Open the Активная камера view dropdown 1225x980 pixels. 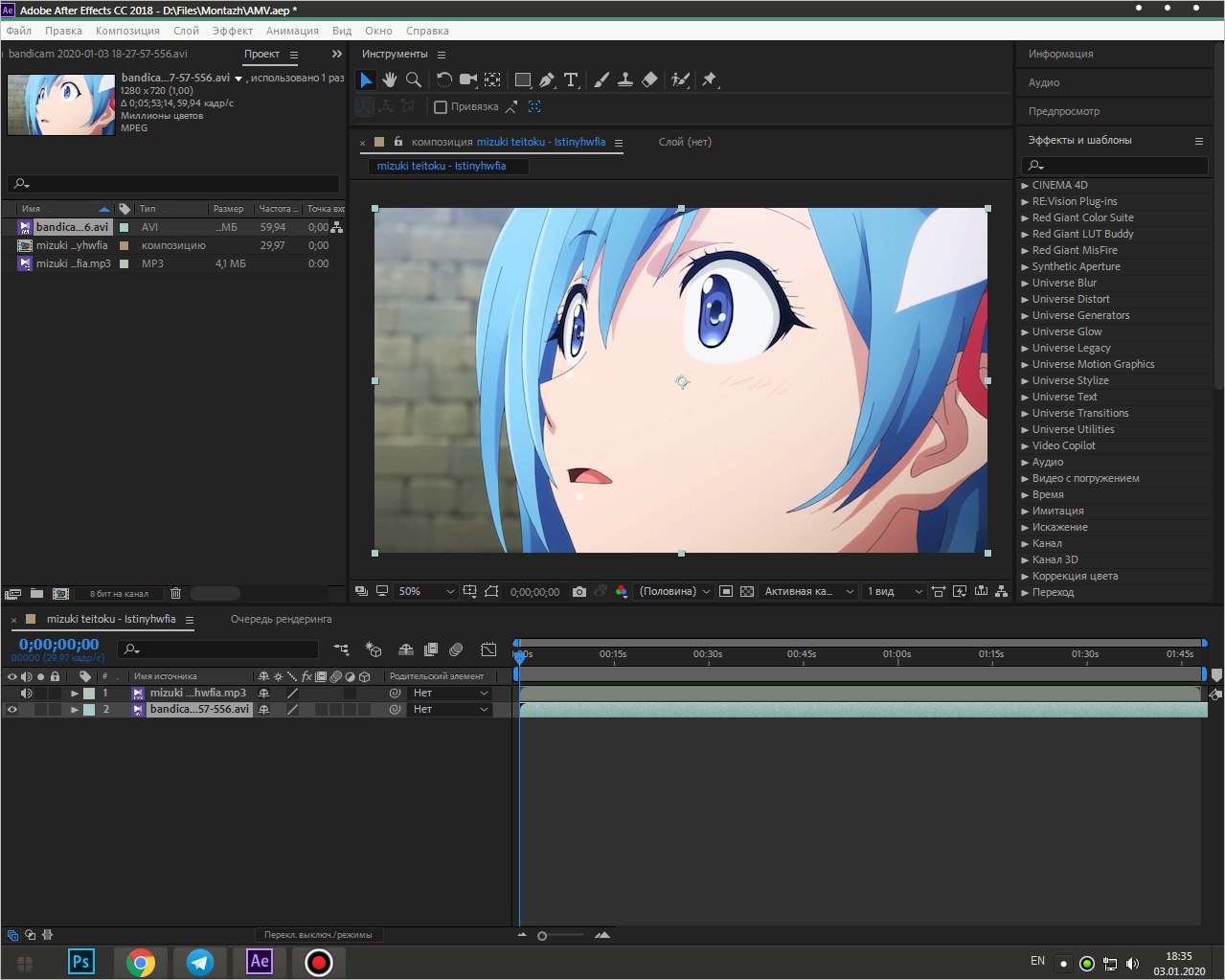(x=808, y=592)
